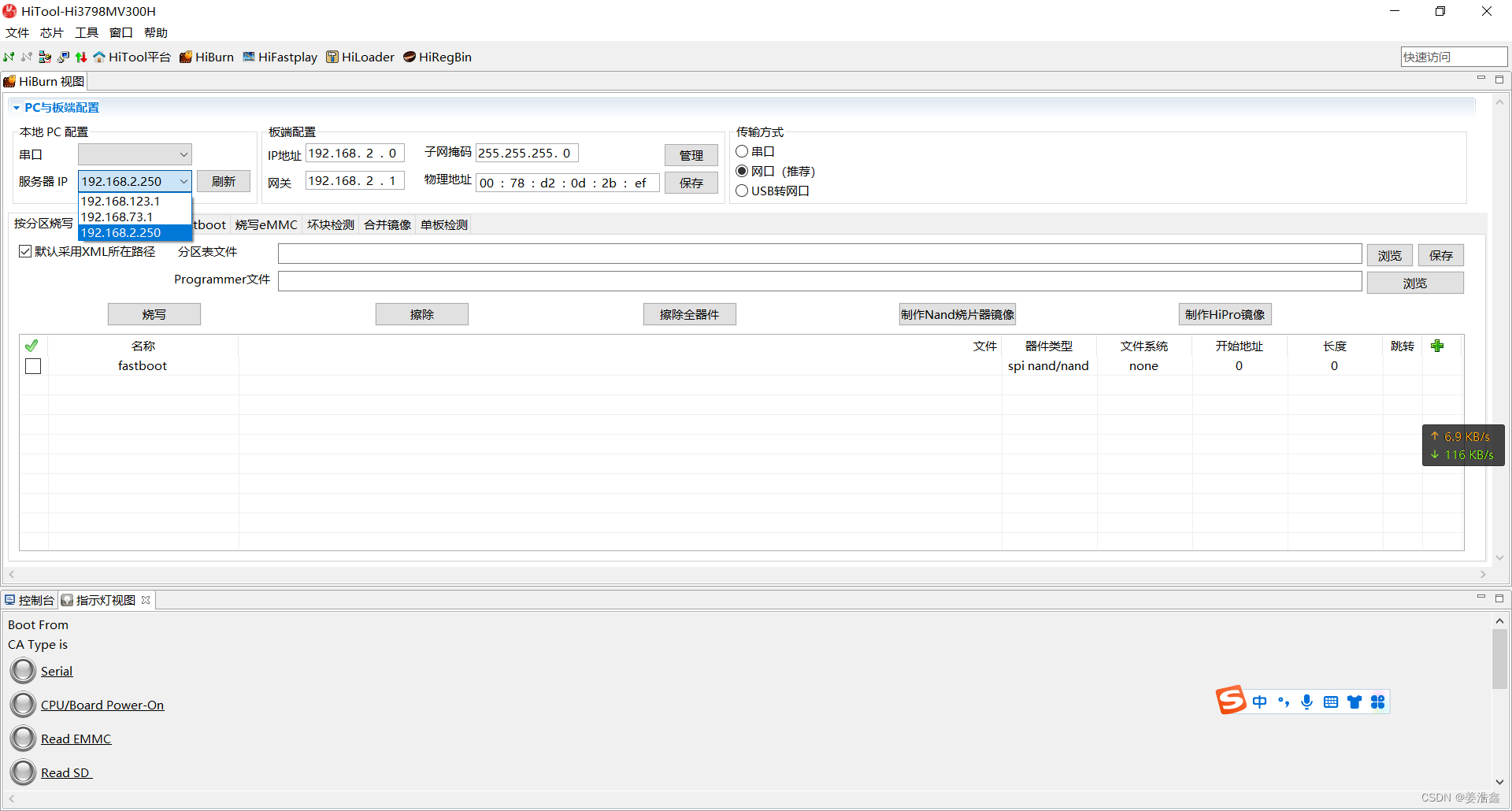The height and width of the screenshot is (811, 1512).
Task: Switch to the 单板检测 tab
Action: pyautogui.click(x=444, y=224)
